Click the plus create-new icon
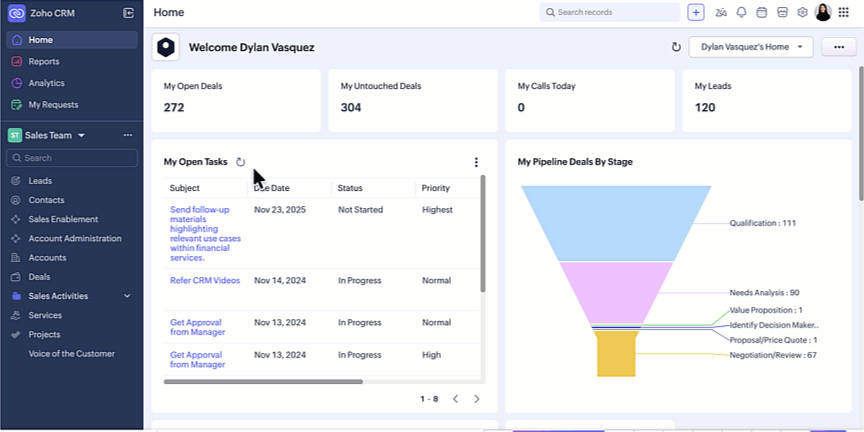This screenshot has height=432, width=864. (x=696, y=12)
